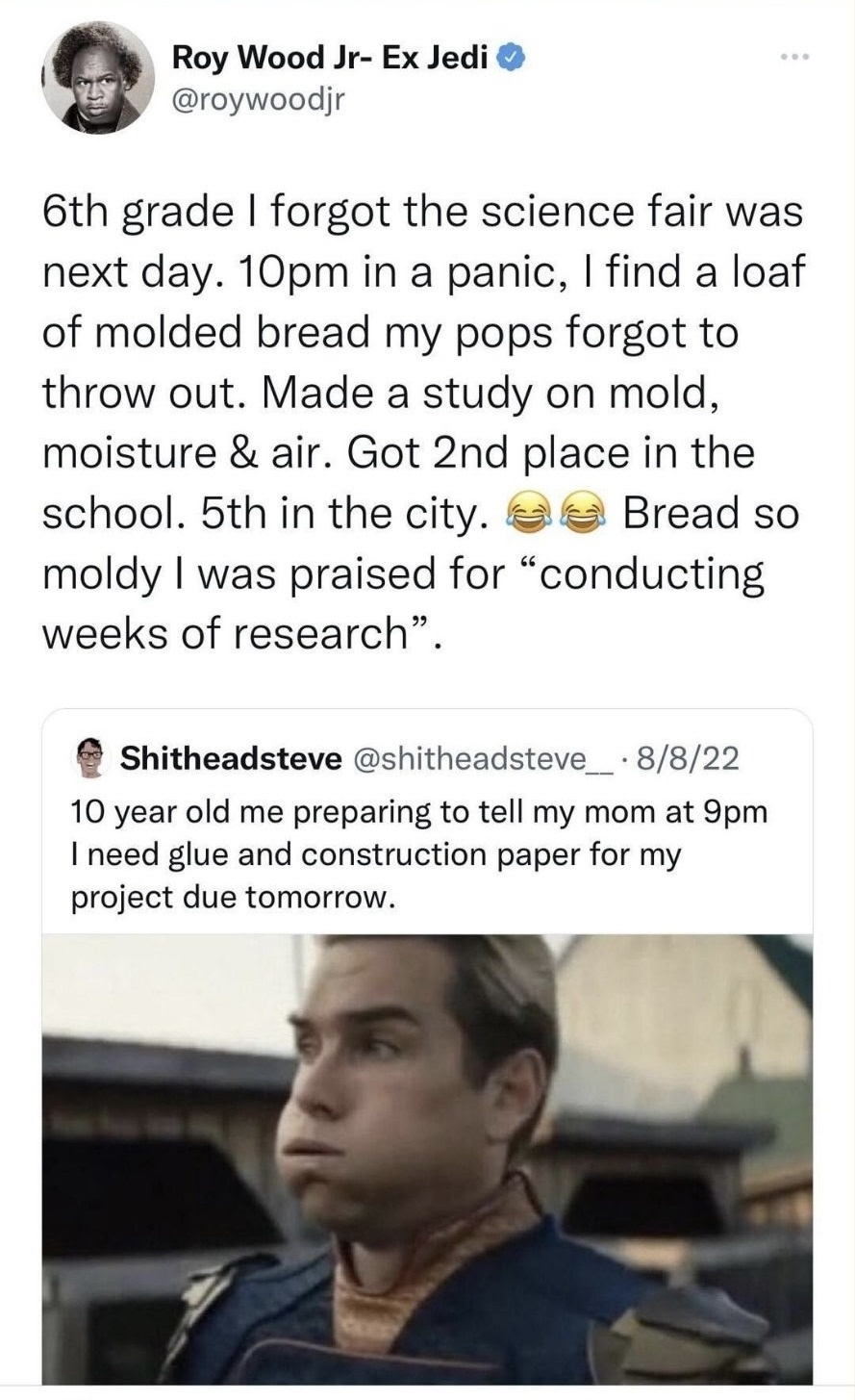This screenshot has height=1400, width=855.
Task: Open the three-dot more options menu
Action: pos(795,58)
